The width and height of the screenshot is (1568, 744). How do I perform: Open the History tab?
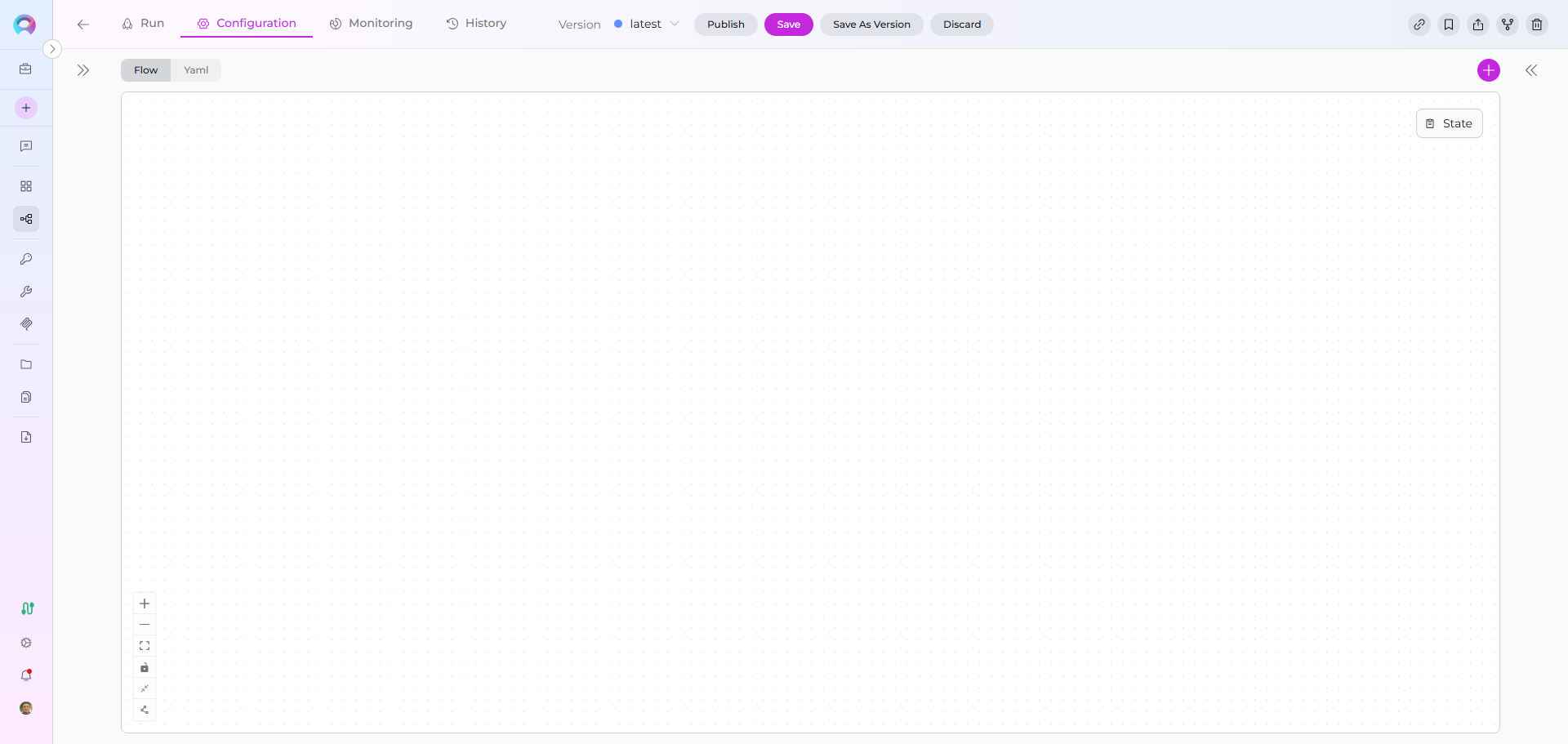476,24
